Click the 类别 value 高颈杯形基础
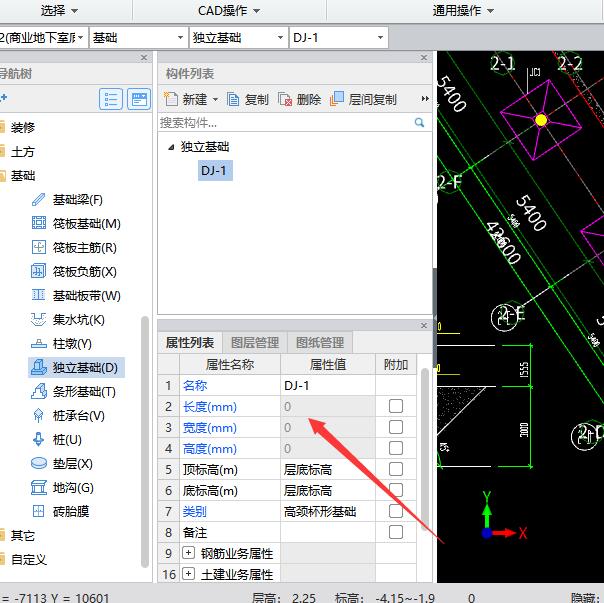The image size is (604, 603). (x=328, y=511)
